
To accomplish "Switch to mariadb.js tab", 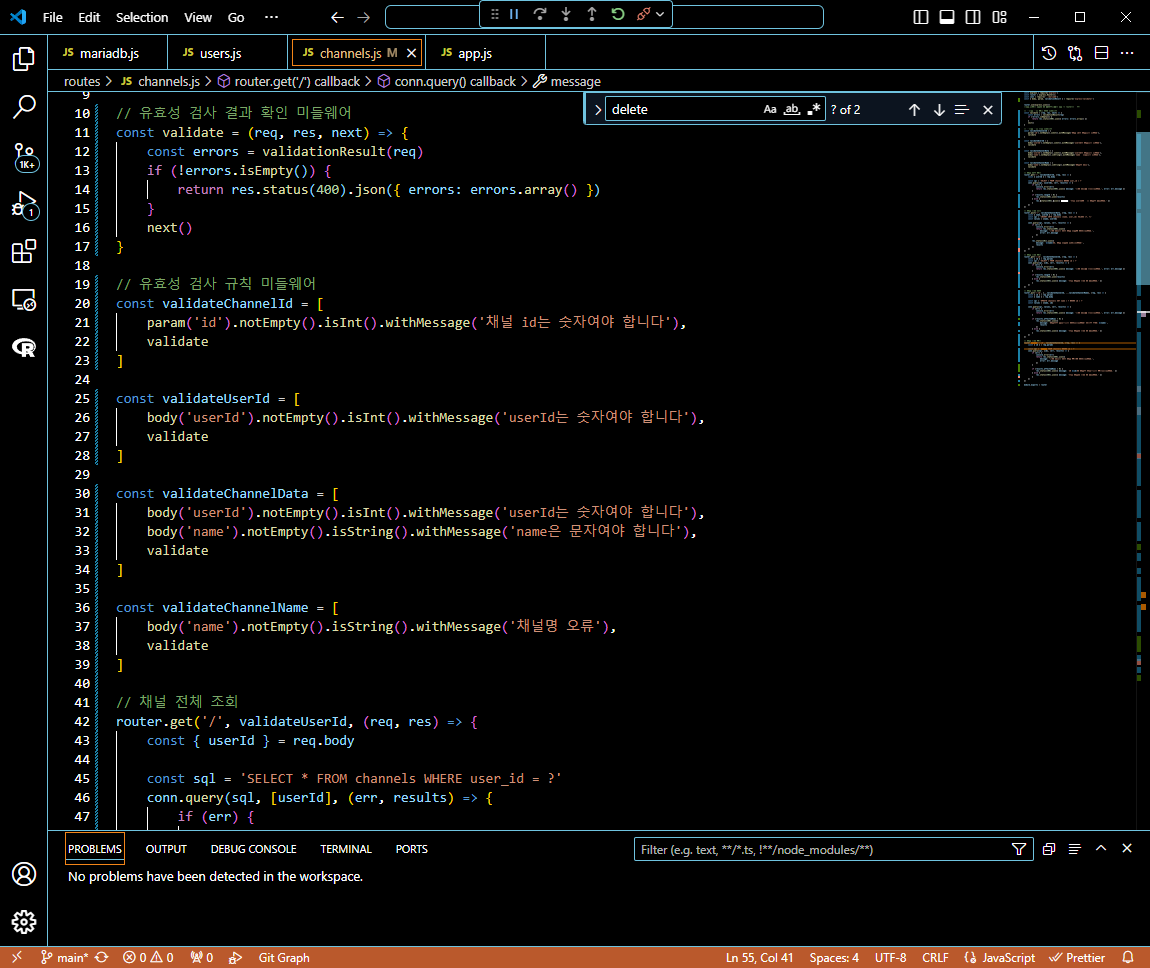I will pos(108,53).
